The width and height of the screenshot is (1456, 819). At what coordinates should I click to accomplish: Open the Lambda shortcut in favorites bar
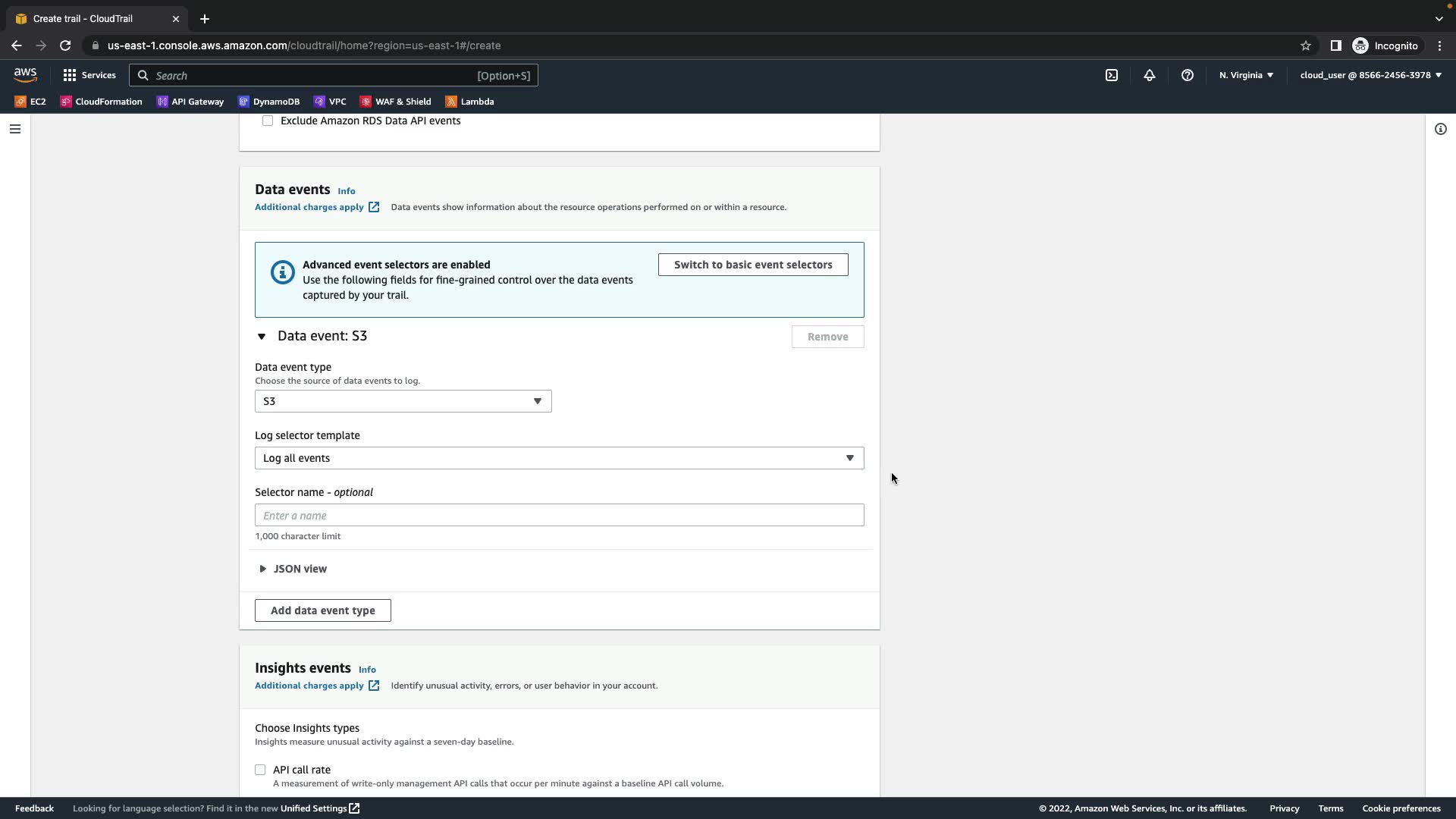point(469,102)
